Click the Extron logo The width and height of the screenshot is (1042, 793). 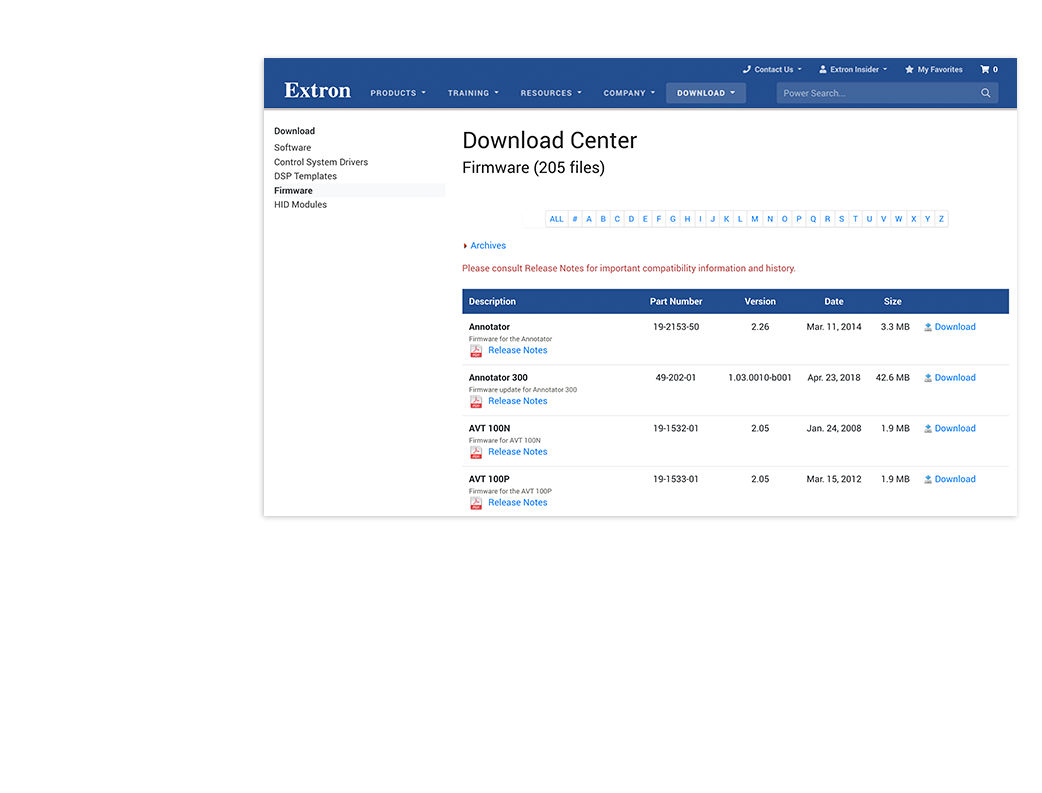point(317,90)
